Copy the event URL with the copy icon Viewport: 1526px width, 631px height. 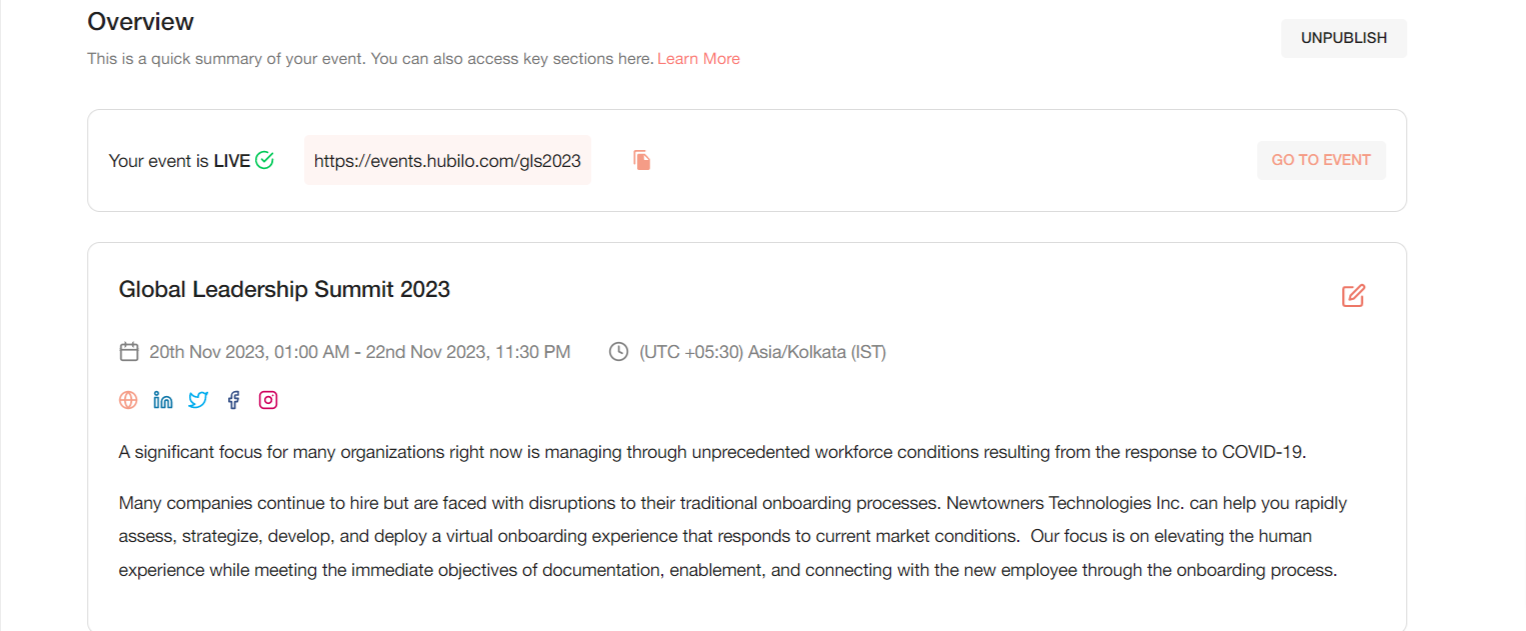[642, 160]
